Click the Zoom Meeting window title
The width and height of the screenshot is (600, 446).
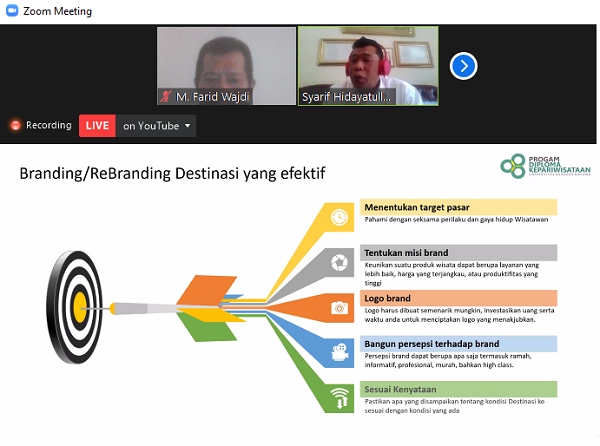click(57, 11)
